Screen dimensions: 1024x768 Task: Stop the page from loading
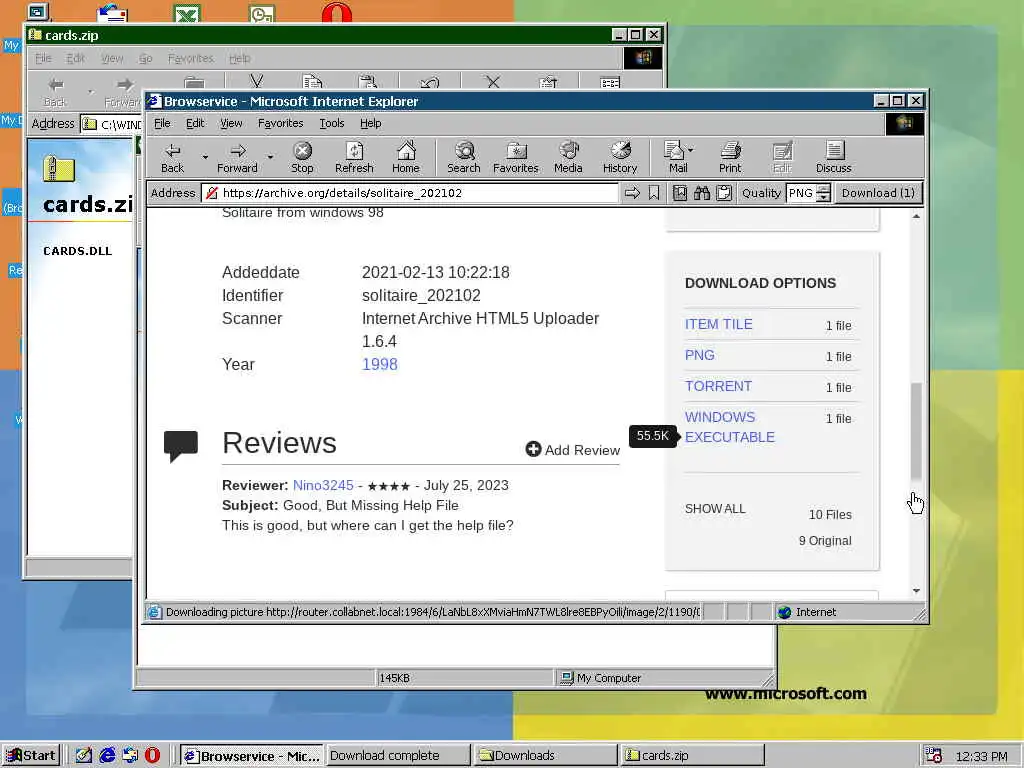[302, 157]
